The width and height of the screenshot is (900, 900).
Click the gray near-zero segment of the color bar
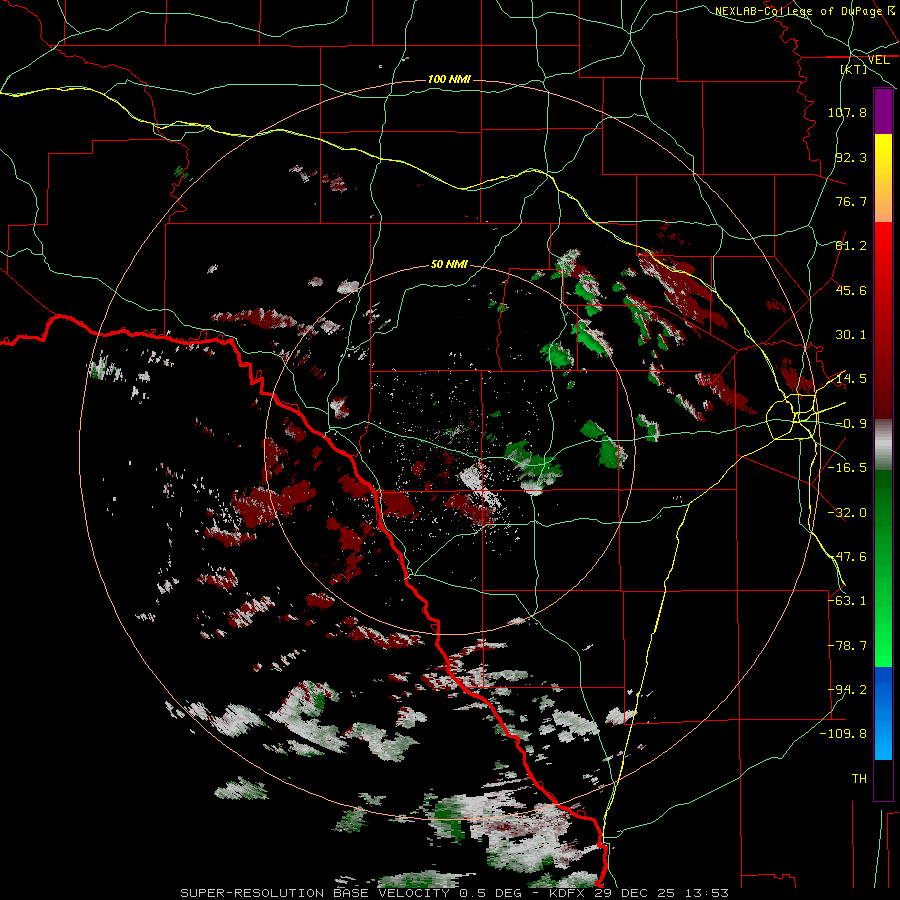coord(883,444)
